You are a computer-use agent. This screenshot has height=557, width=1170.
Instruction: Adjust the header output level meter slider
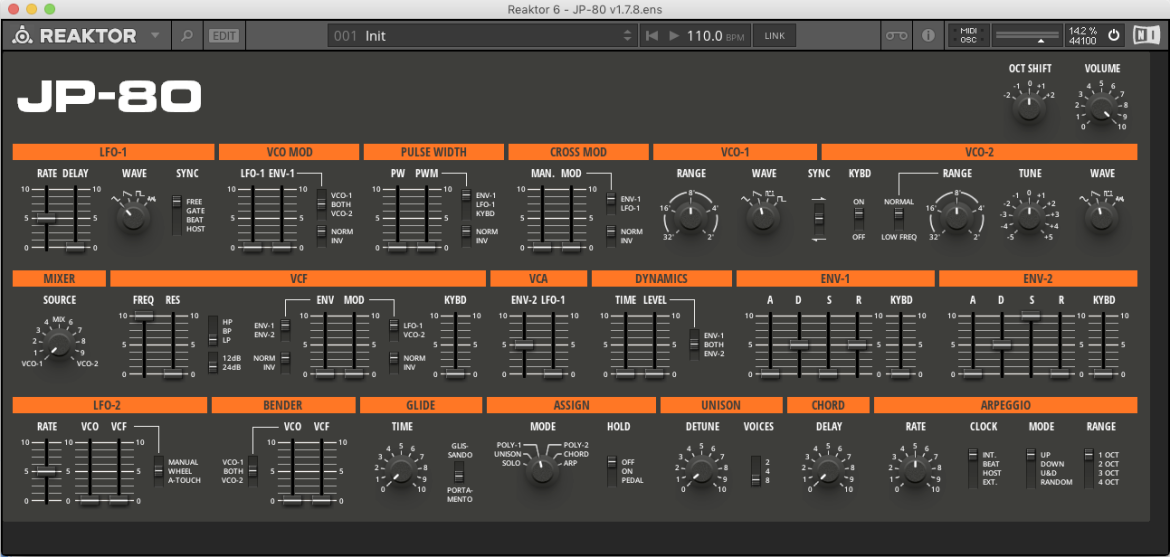[1027, 35]
